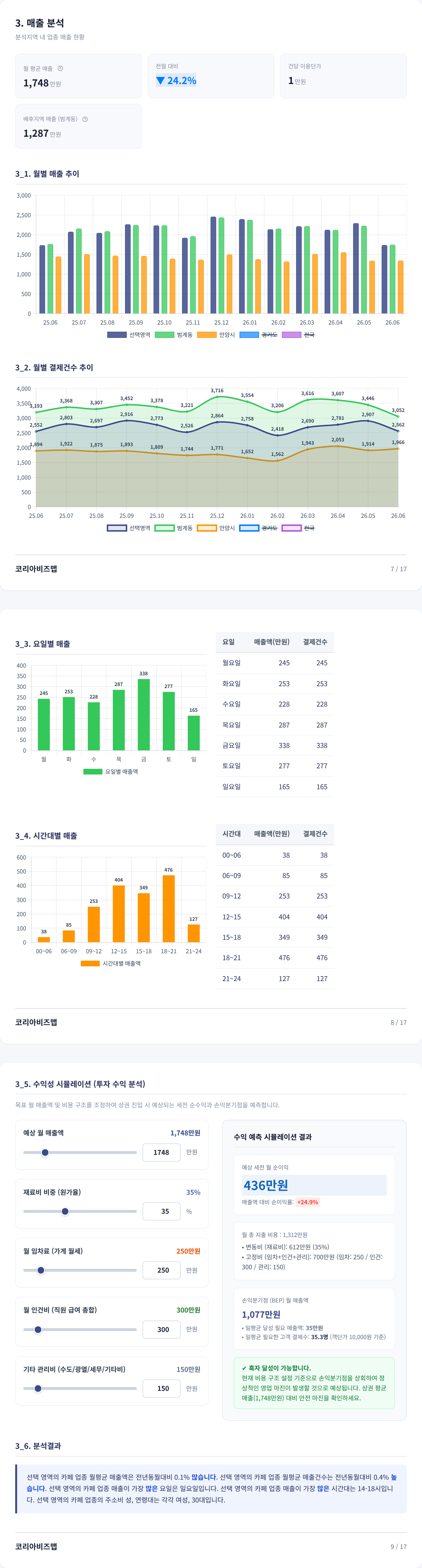Toggle 안양시 legend in 월별 매출 추이 chart

[x=216, y=335]
